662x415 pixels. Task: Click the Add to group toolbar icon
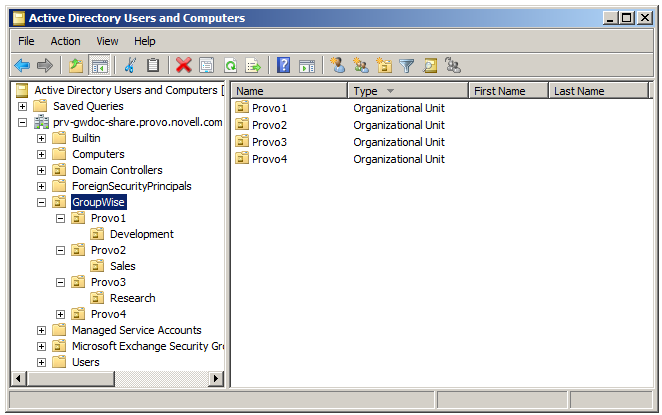453,65
